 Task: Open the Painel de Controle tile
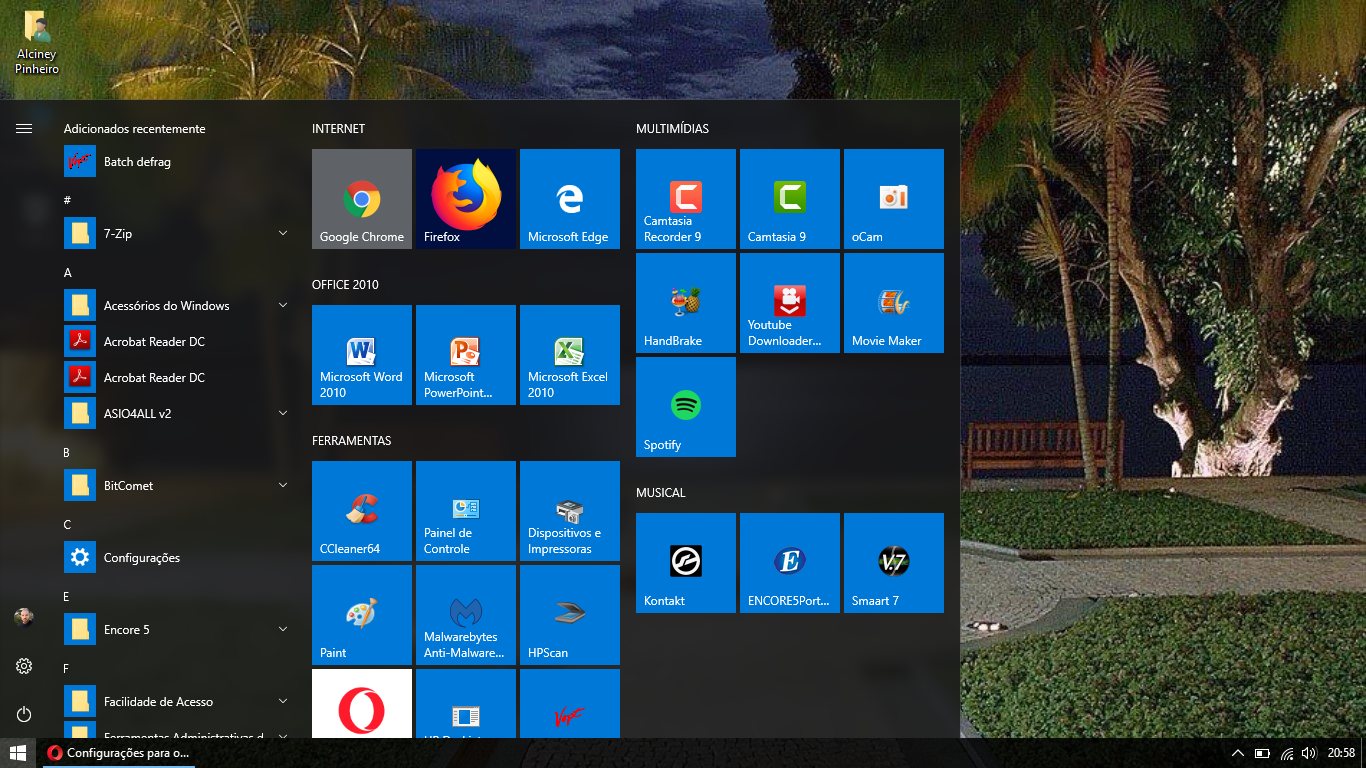point(466,511)
